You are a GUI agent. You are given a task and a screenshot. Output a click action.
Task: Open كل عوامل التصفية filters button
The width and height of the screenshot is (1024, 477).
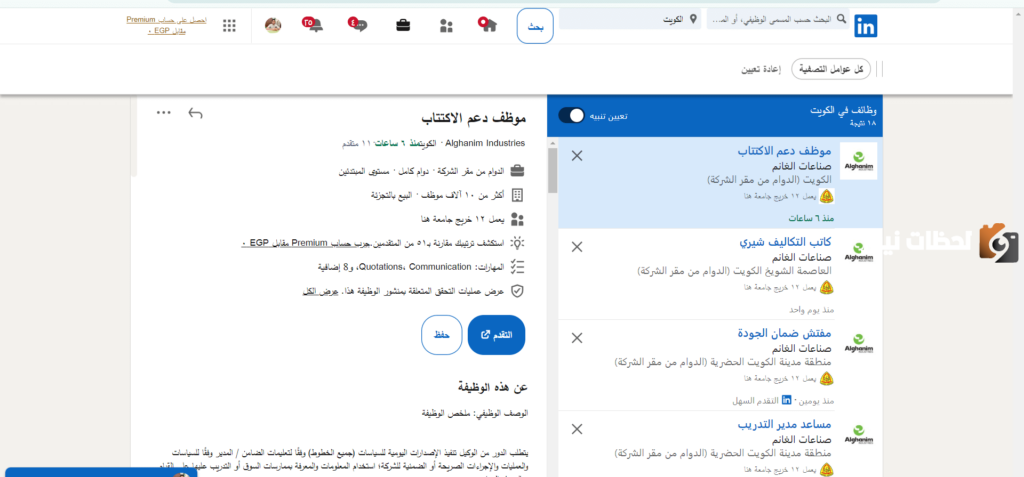[x=831, y=69]
